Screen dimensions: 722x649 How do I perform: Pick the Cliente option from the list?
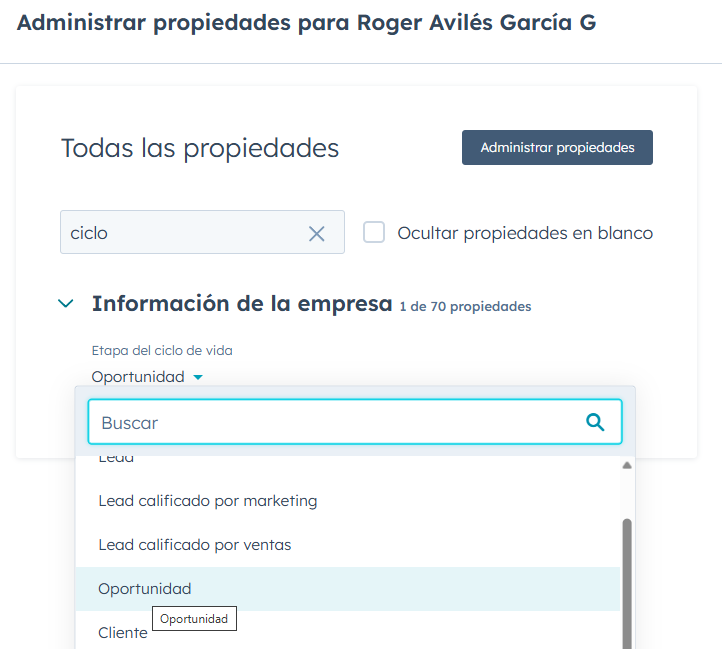[x=122, y=633]
